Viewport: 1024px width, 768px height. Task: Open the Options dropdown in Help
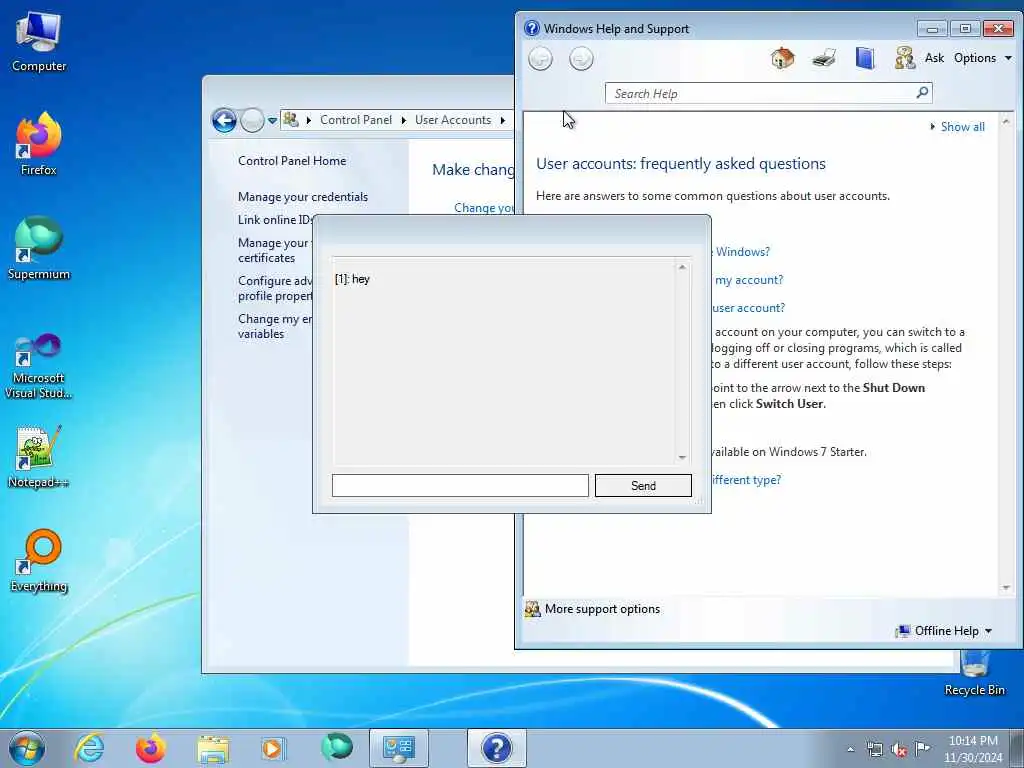[983, 58]
